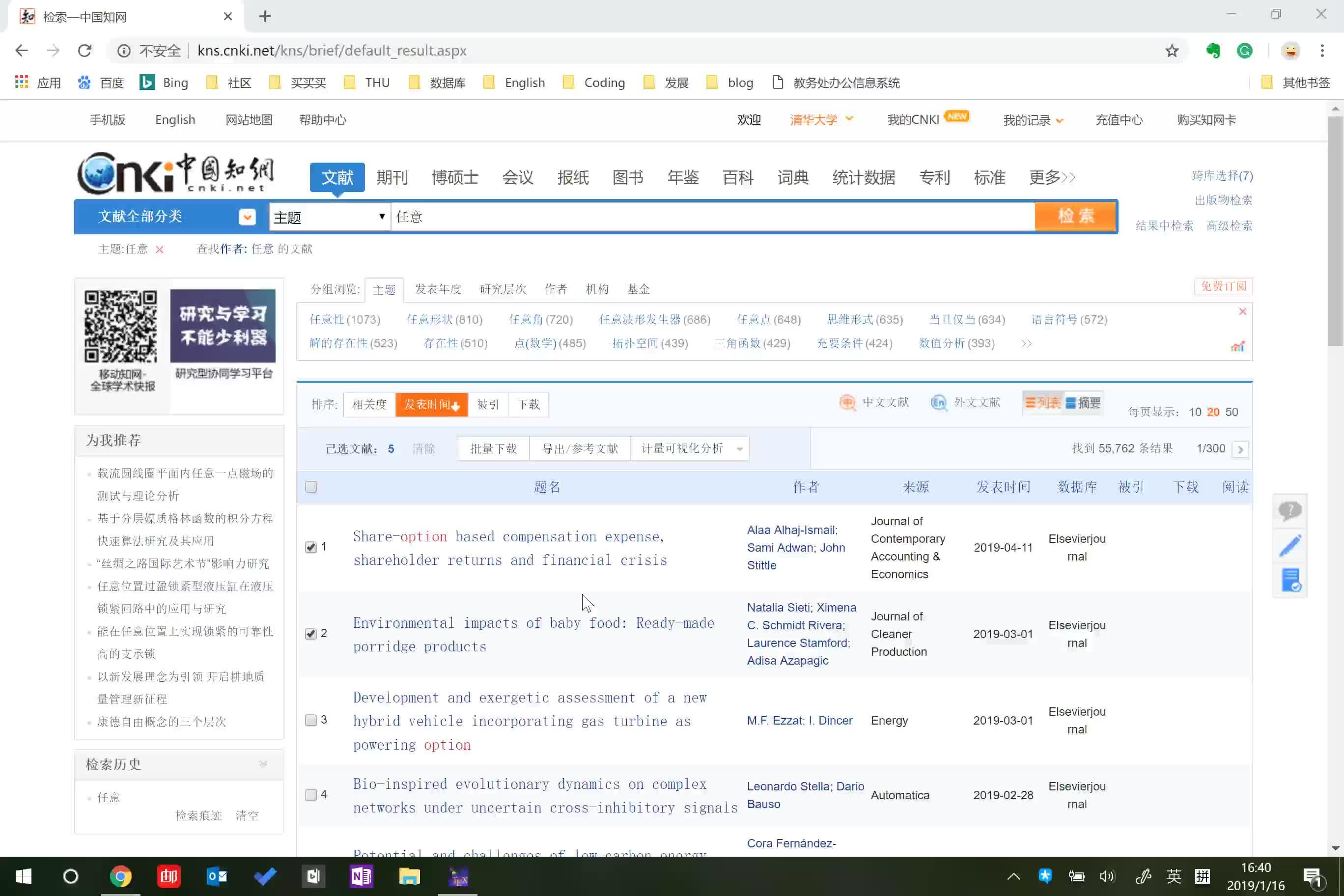The width and height of the screenshot is (1344, 896).
Task: Click inside the search keyword input field
Action: (x=686, y=217)
